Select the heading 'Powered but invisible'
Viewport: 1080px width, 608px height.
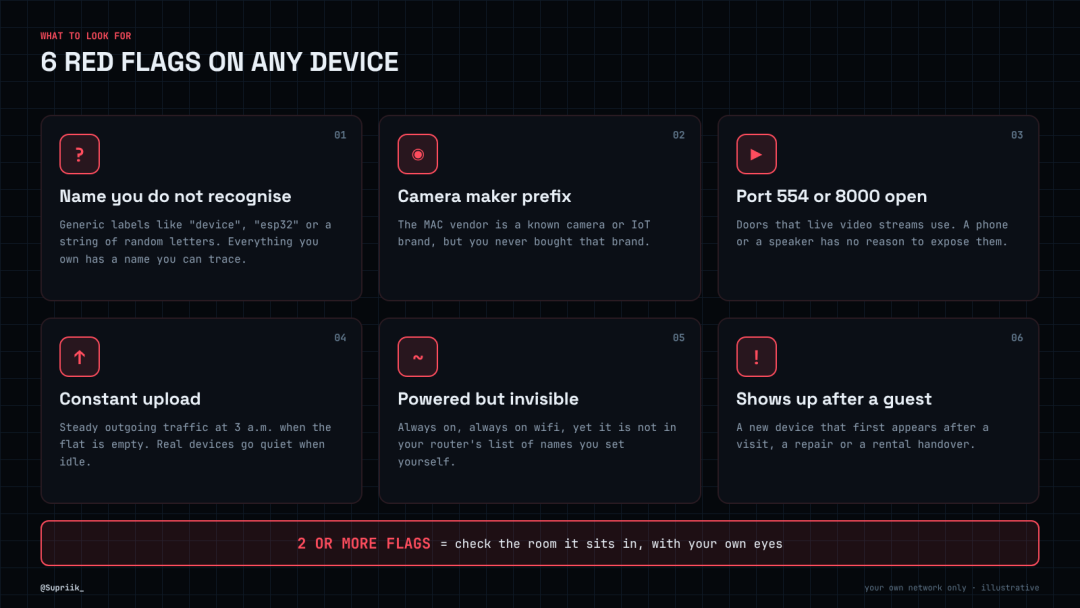point(488,399)
